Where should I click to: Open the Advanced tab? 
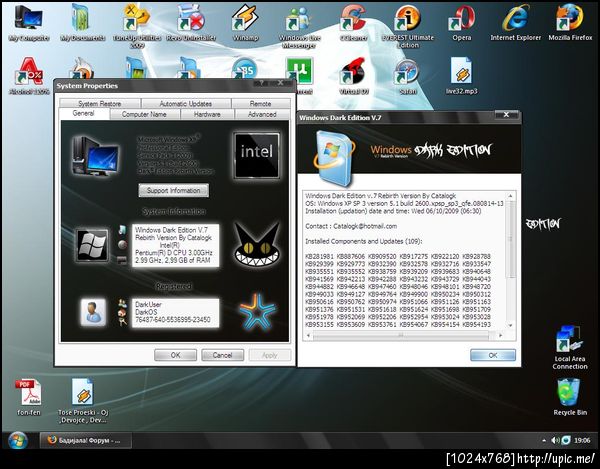click(262, 114)
